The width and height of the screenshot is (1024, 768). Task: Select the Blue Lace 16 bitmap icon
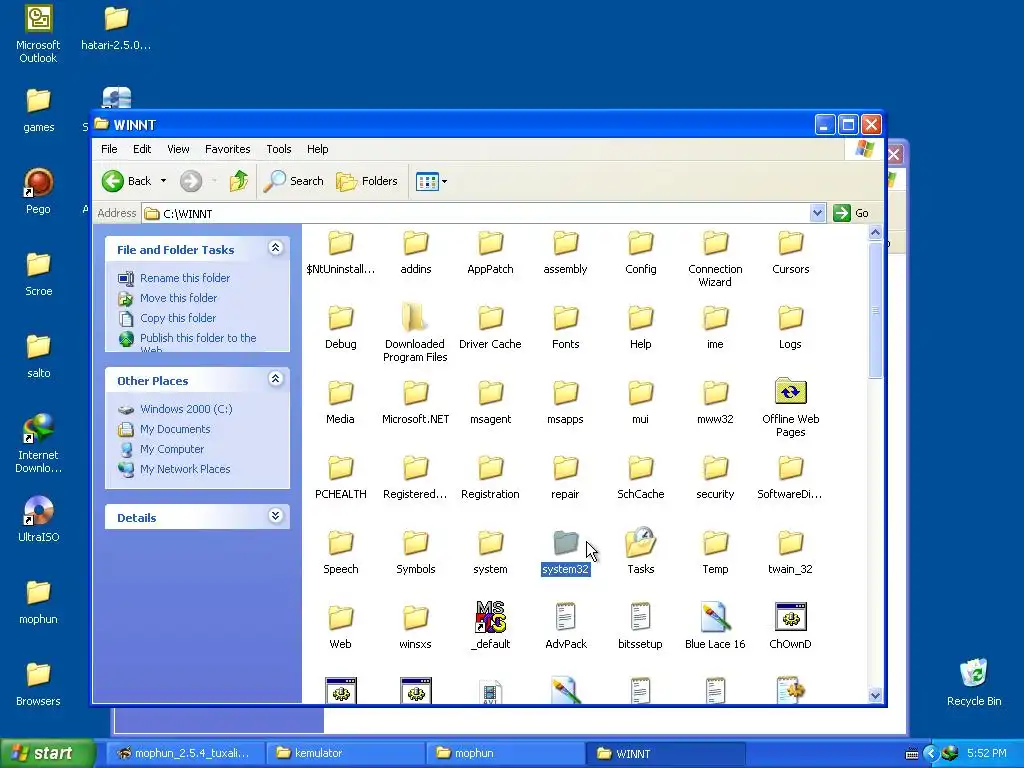point(715,617)
